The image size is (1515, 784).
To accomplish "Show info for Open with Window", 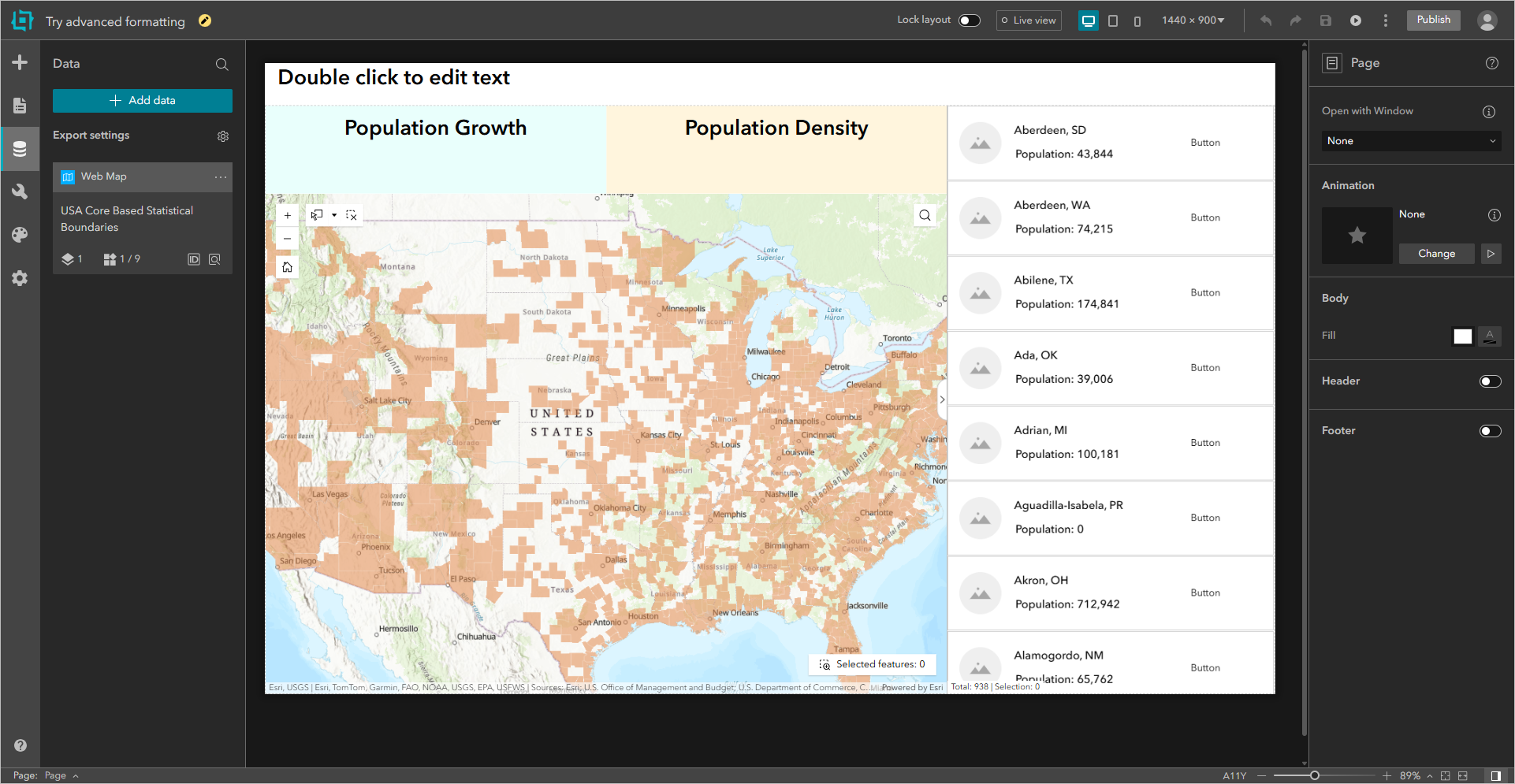I will (1489, 112).
